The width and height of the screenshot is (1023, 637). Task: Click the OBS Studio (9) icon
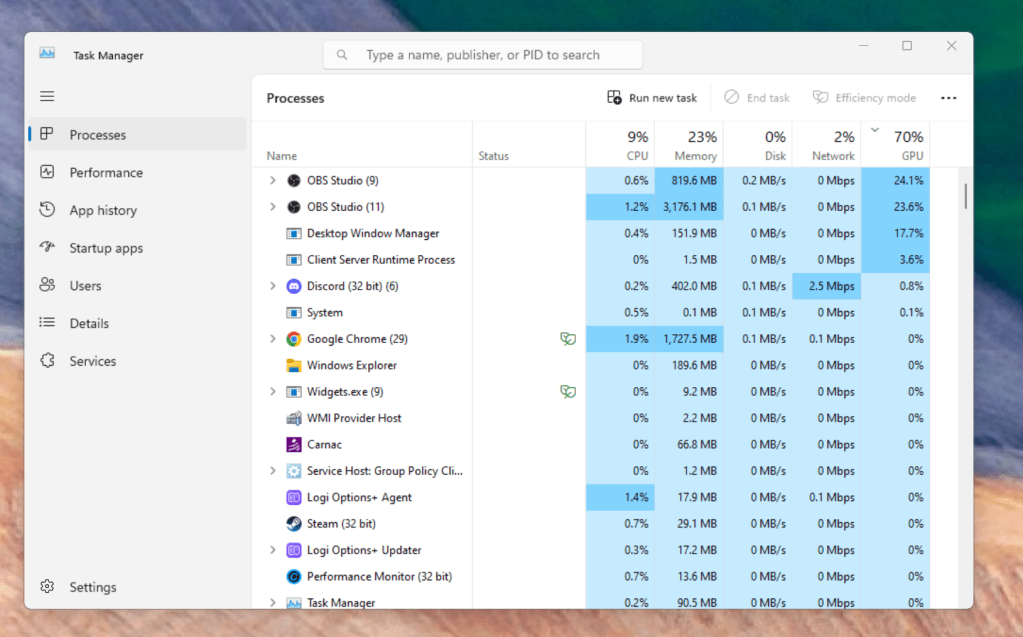(x=294, y=181)
